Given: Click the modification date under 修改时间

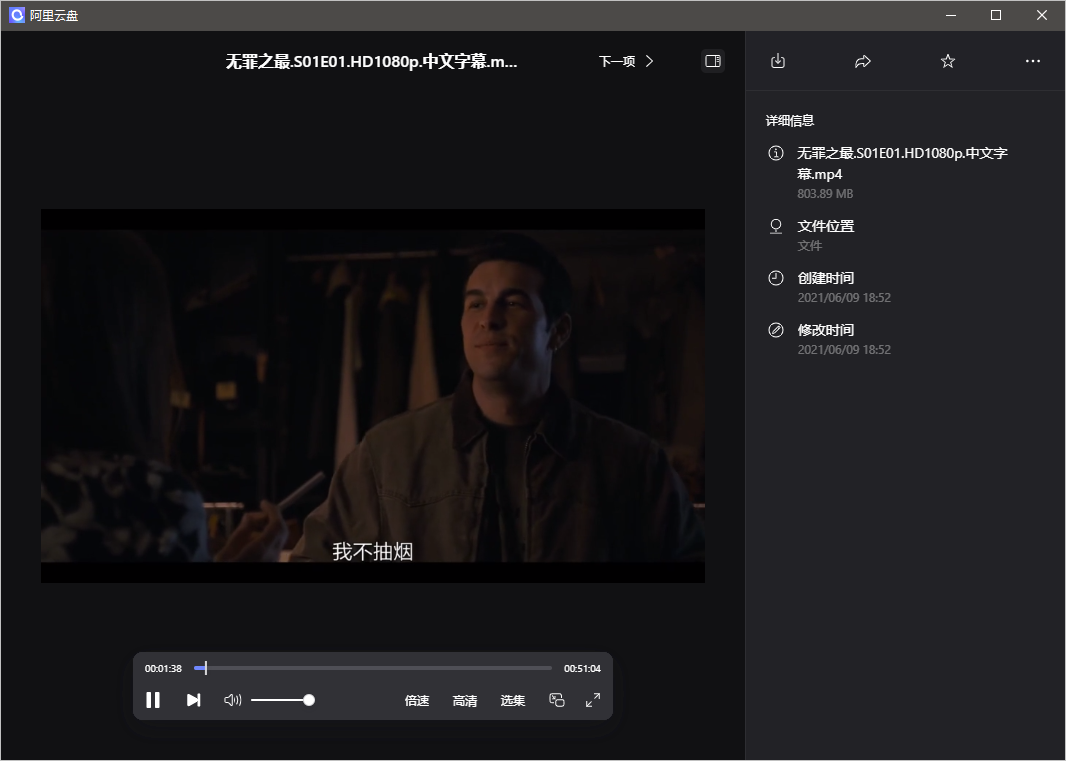Looking at the screenshot, I should tap(844, 350).
